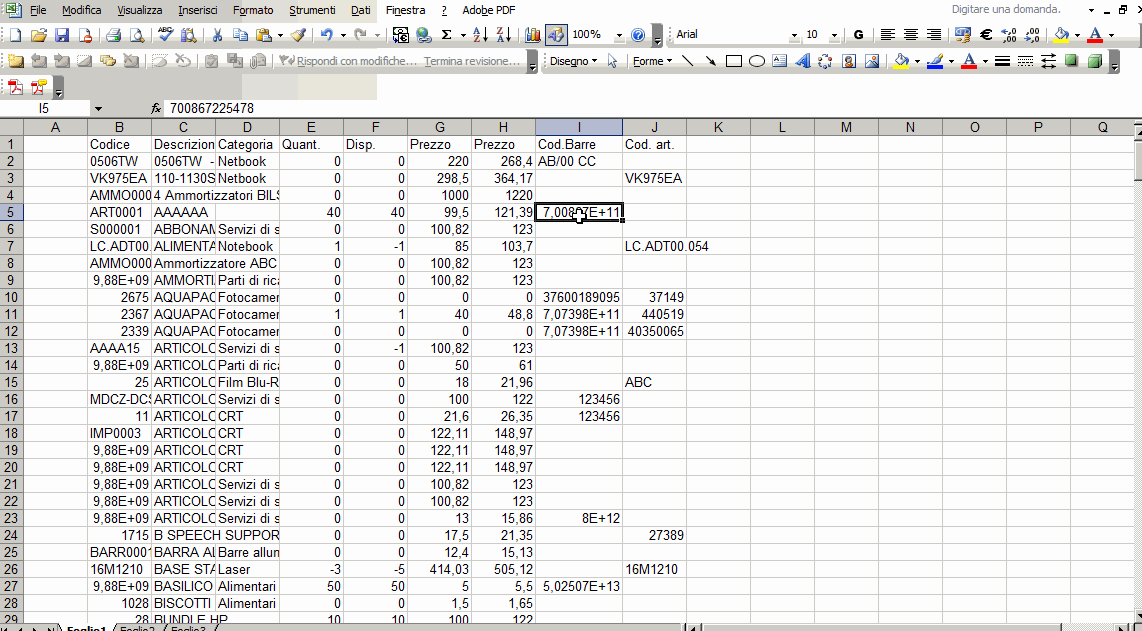Insert a text box
The image size is (1142, 631).
tap(780, 61)
